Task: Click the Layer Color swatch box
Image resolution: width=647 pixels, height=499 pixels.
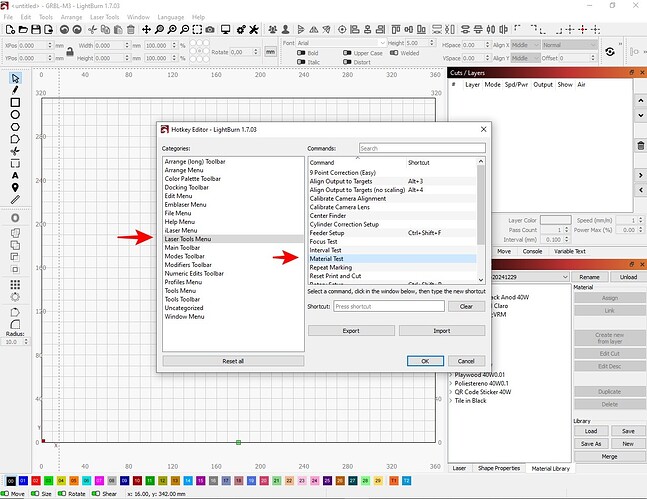Action: (555, 220)
